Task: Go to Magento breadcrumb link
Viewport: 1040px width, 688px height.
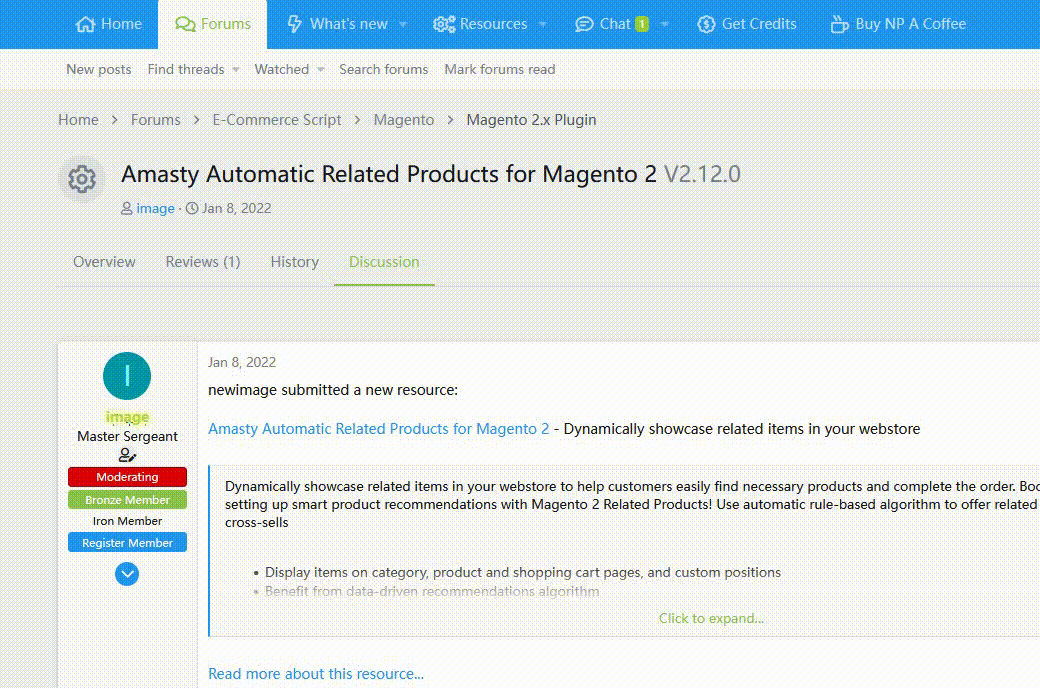Action: (x=404, y=120)
